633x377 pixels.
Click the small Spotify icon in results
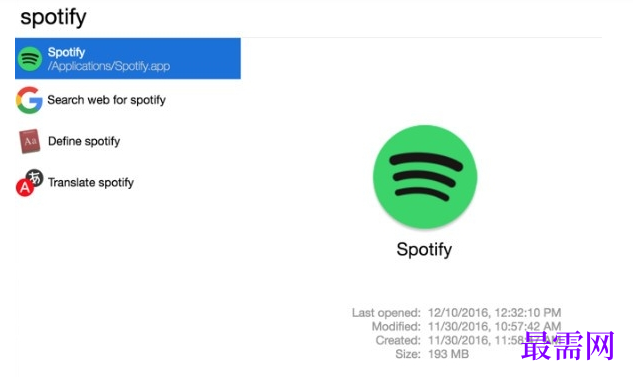tap(29, 59)
